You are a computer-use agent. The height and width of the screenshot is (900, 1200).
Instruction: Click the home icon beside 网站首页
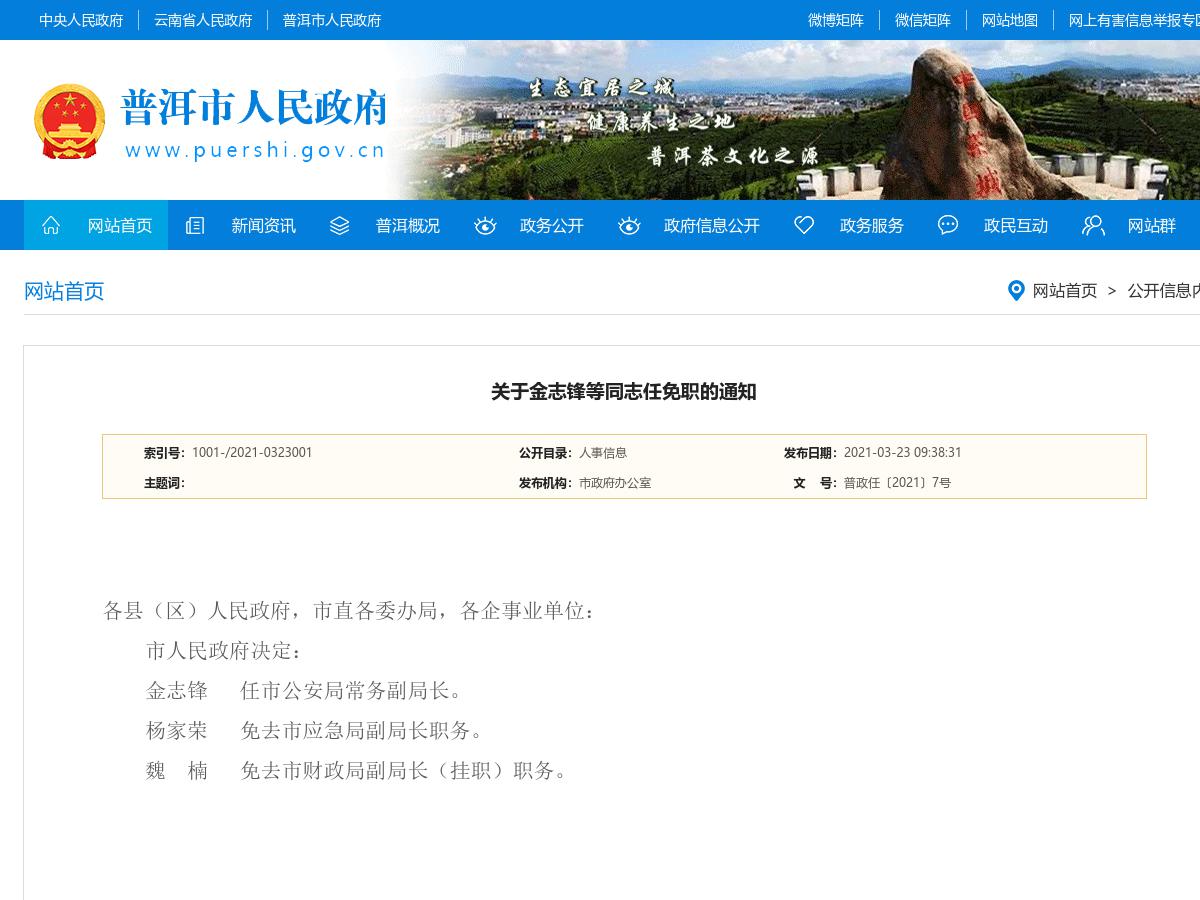pyautogui.click(x=50, y=225)
